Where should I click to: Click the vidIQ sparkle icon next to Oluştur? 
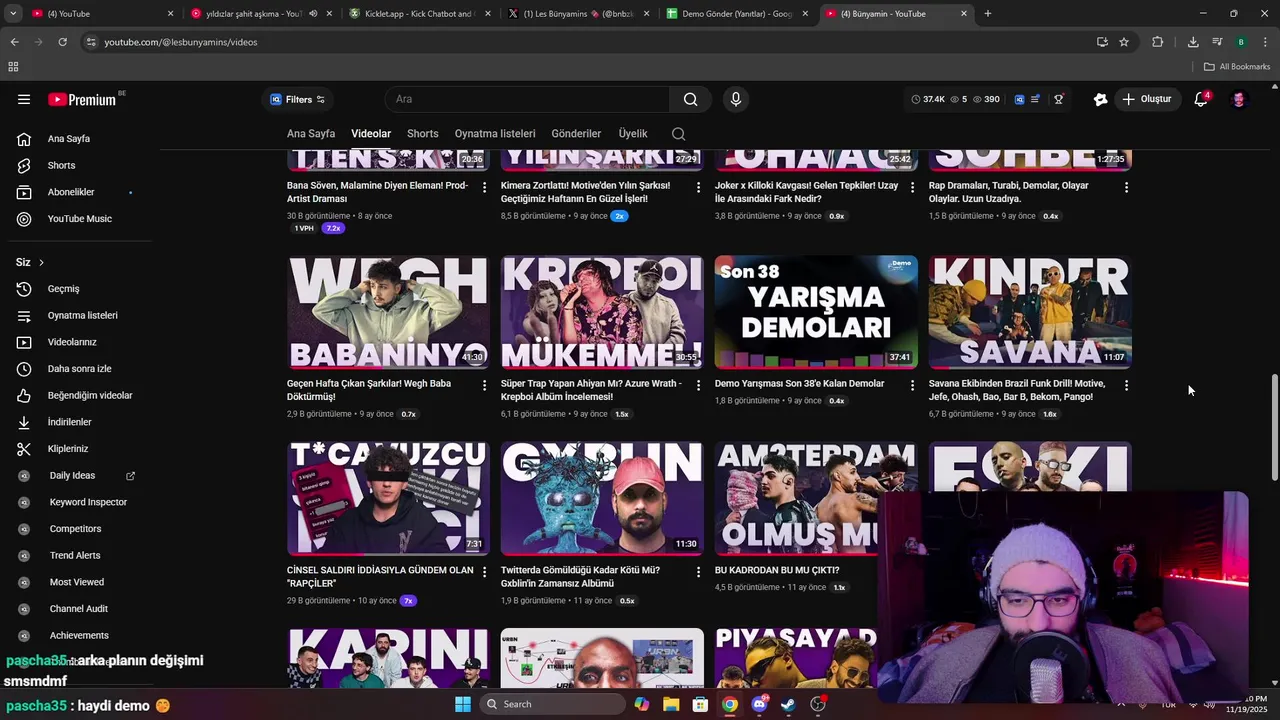pos(1100,99)
